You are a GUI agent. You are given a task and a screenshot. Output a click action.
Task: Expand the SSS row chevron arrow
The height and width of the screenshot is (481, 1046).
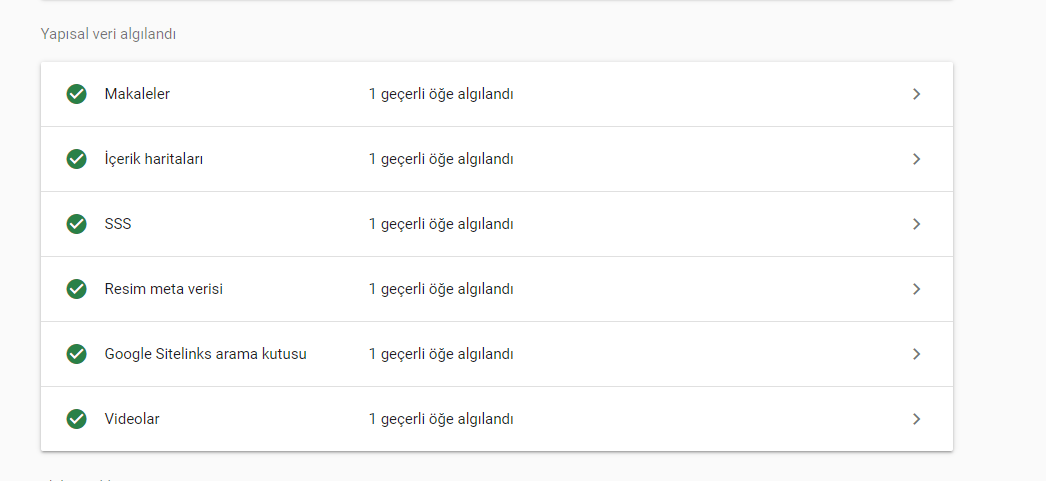pyautogui.click(x=917, y=224)
